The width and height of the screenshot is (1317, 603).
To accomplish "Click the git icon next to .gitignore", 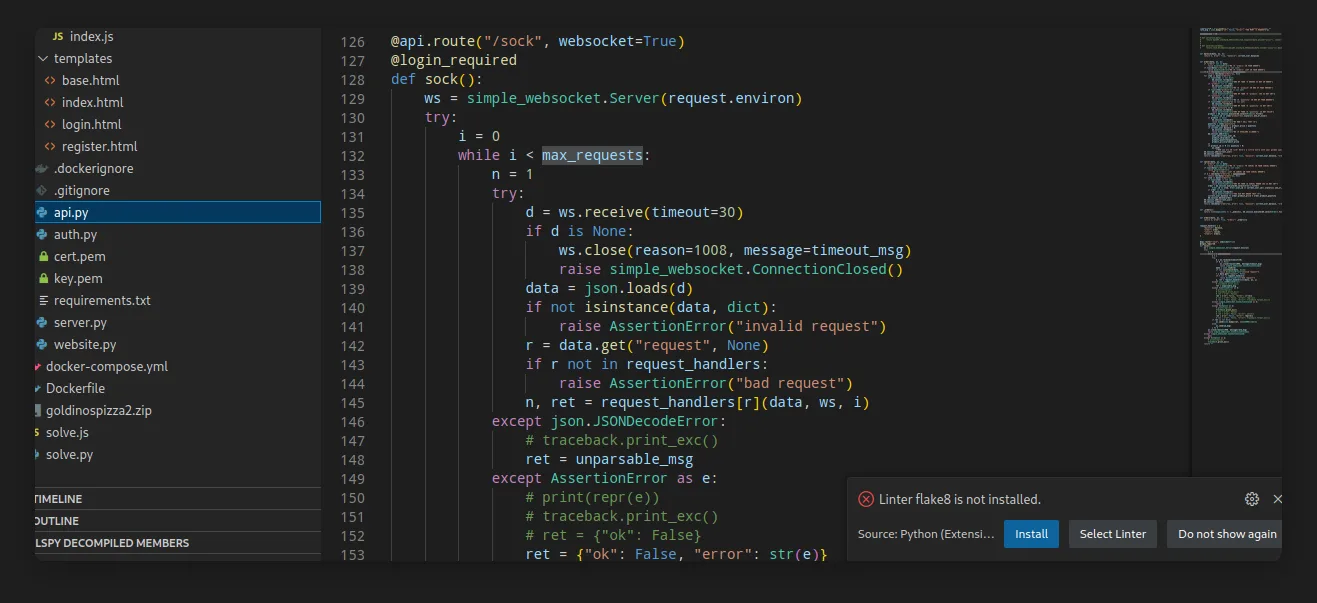I will point(42,190).
